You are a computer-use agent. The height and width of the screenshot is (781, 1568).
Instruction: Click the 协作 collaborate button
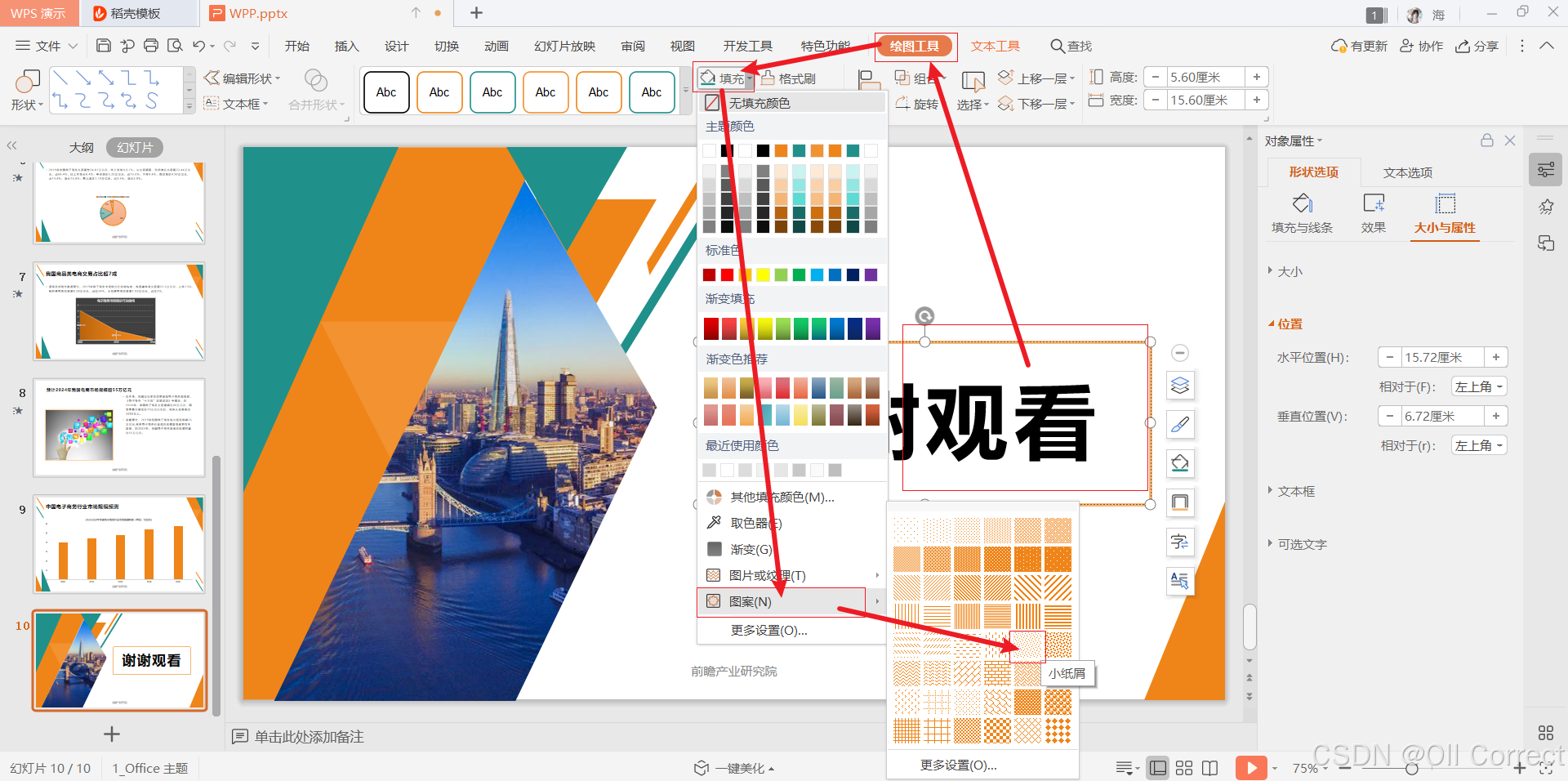1422,46
